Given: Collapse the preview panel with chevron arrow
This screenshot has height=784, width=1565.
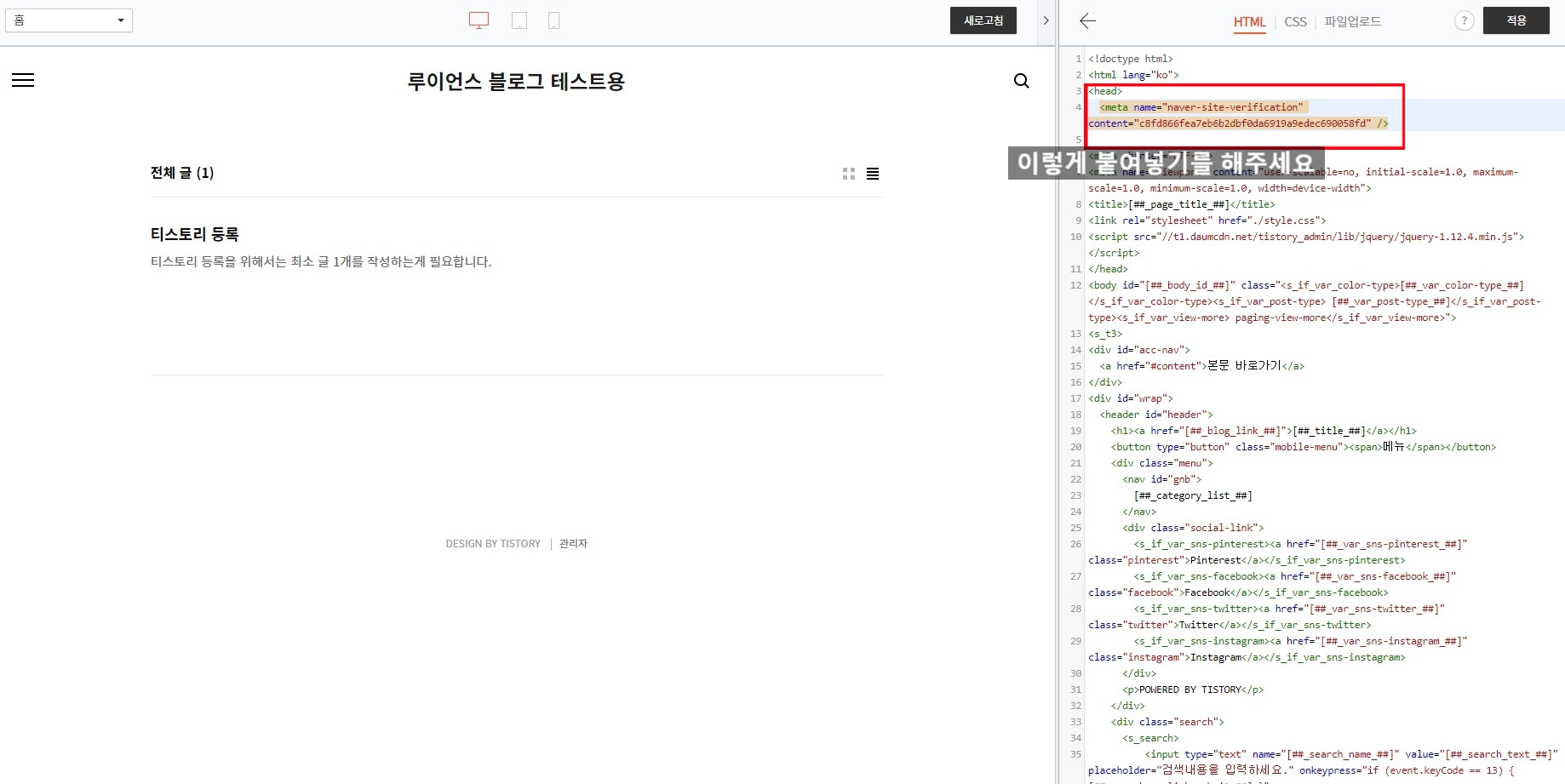Looking at the screenshot, I should (x=1046, y=20).
